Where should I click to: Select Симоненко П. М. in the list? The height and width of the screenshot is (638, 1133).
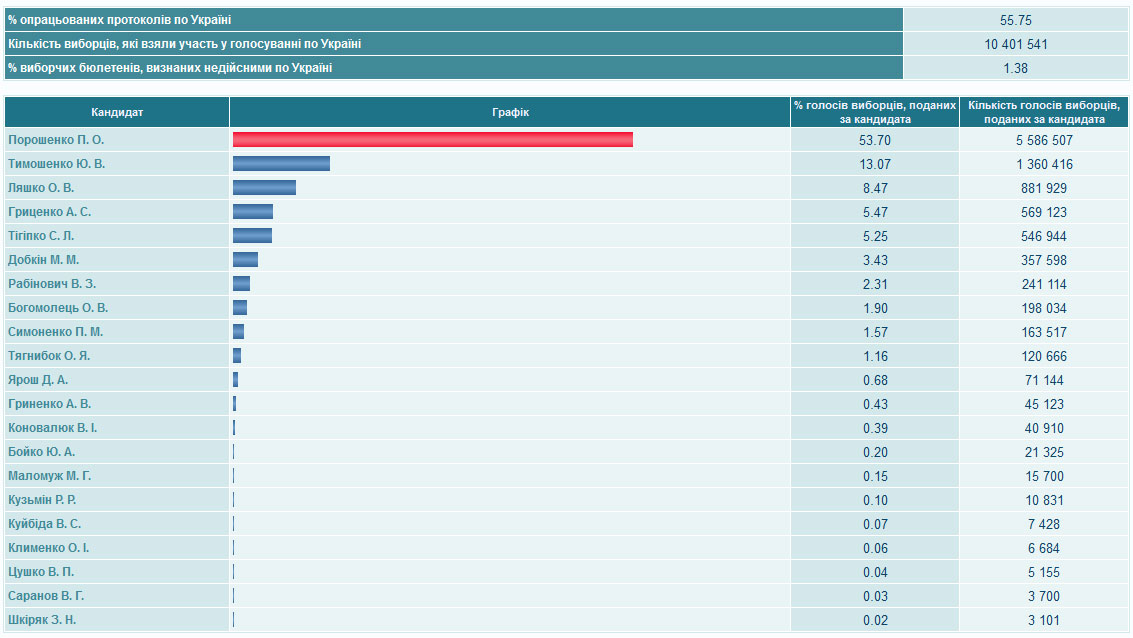pyautogui.click(x=55, y=332)
